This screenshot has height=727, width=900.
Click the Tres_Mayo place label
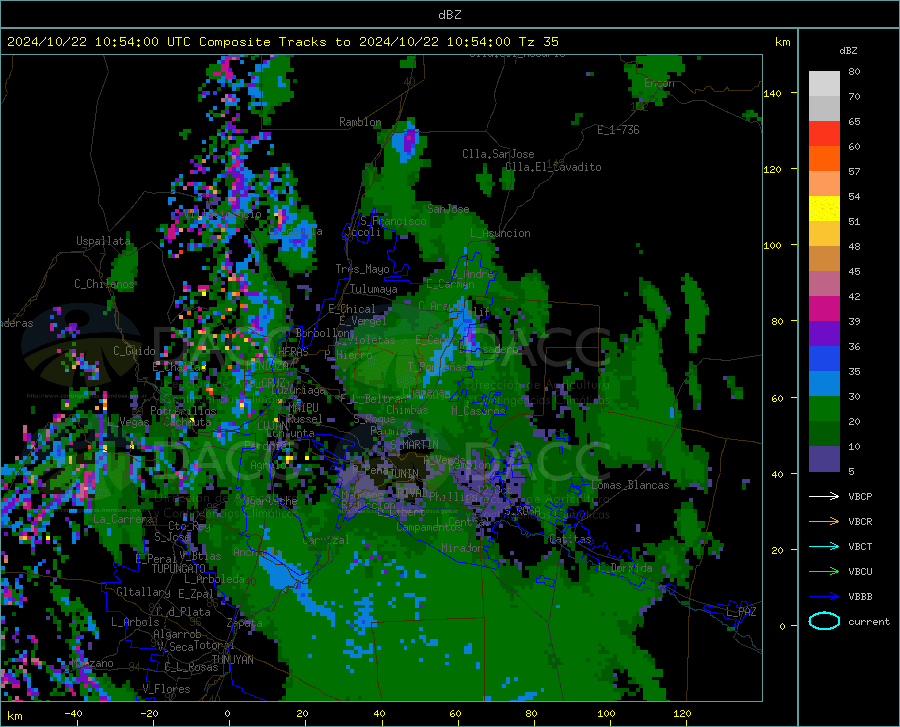point(363,269)
